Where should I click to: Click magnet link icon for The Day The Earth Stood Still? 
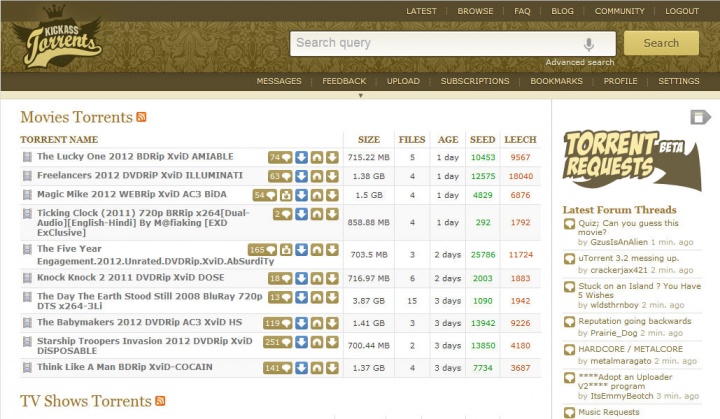[317, 297]
